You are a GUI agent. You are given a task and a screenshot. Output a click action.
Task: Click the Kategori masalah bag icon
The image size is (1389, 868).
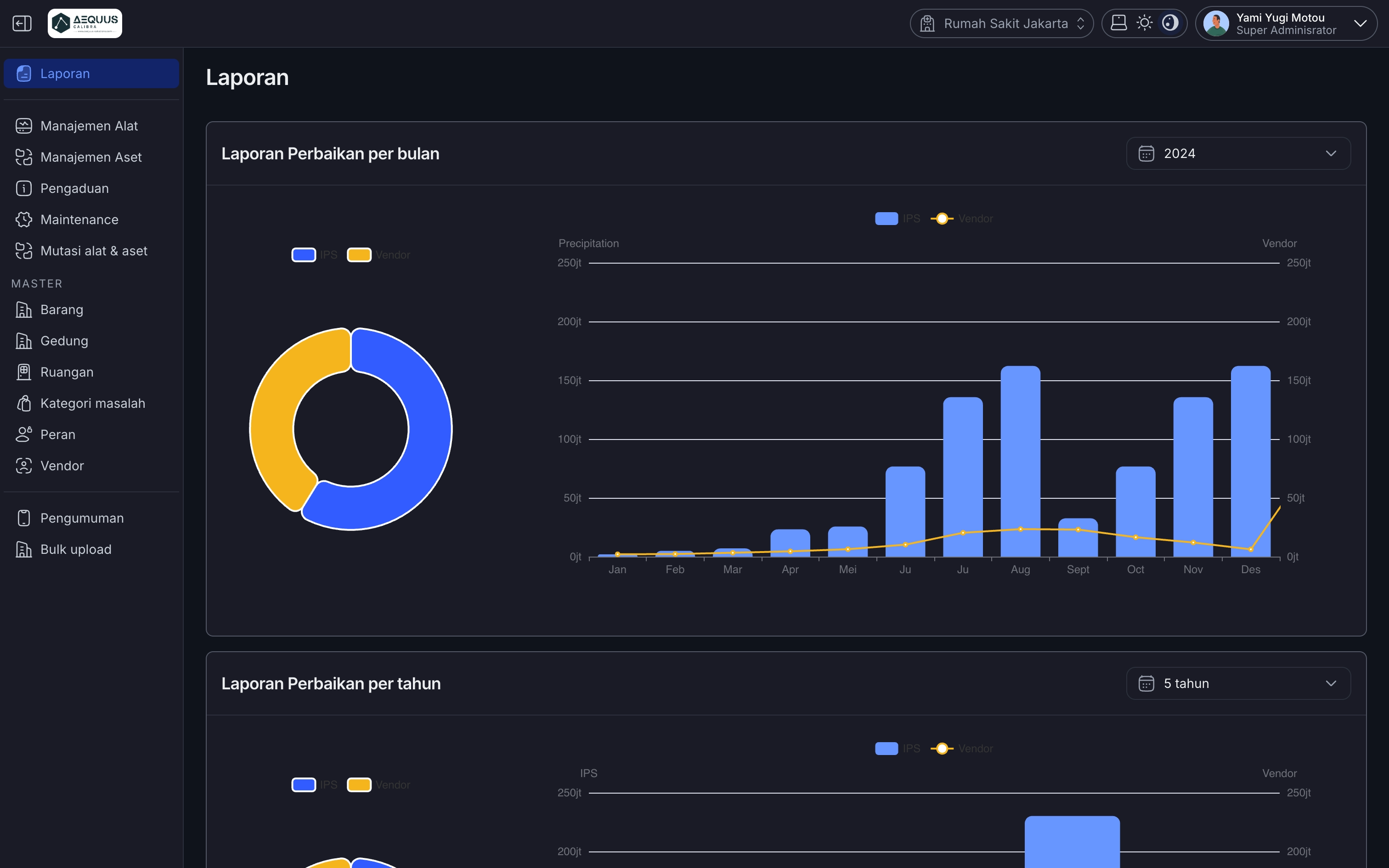[23, 404]
